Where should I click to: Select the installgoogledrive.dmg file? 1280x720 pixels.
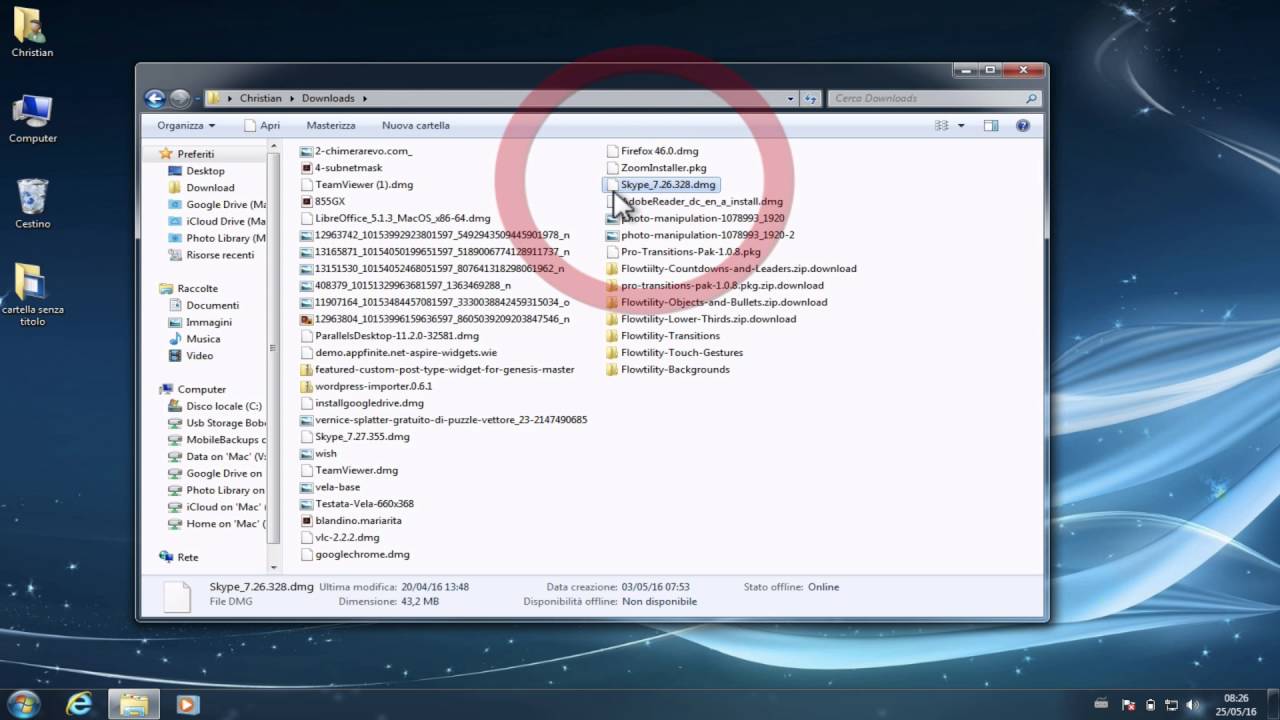[362, 404]
